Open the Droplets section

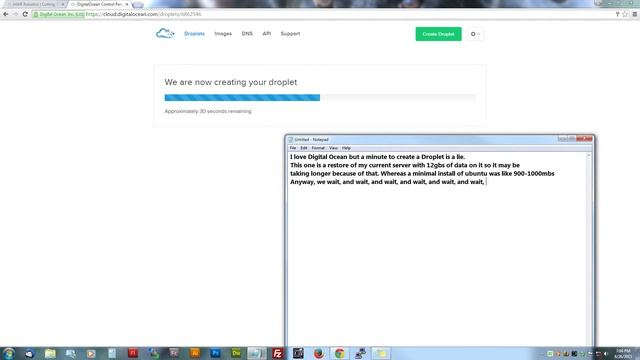[194, 34]
